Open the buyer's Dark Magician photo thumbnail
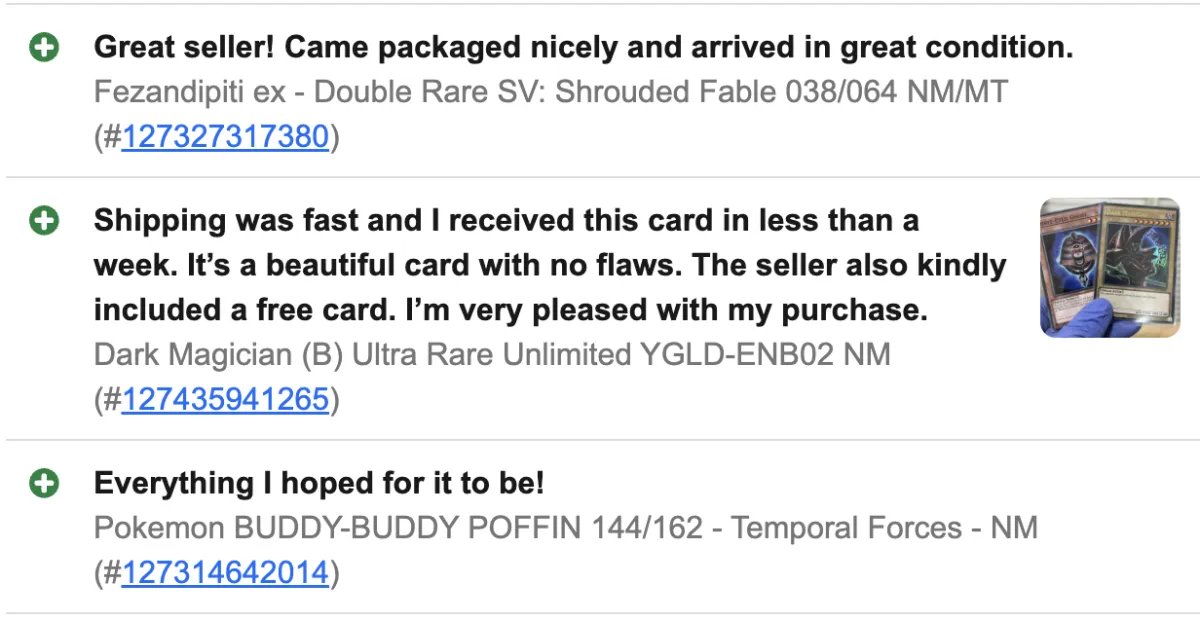The image size is (1200, 621). [1109, 267]
